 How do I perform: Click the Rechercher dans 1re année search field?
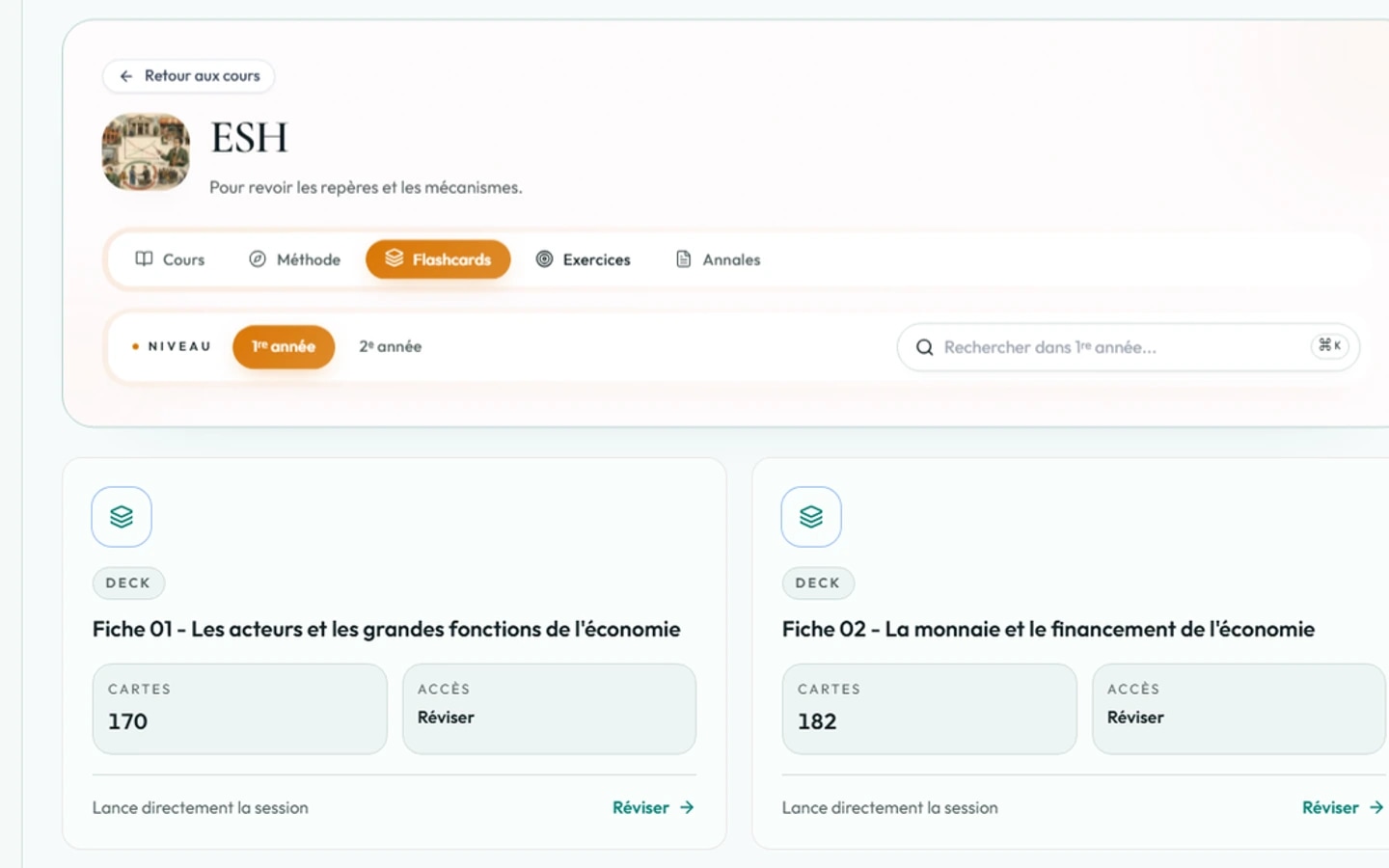[x=1129, y=347]
